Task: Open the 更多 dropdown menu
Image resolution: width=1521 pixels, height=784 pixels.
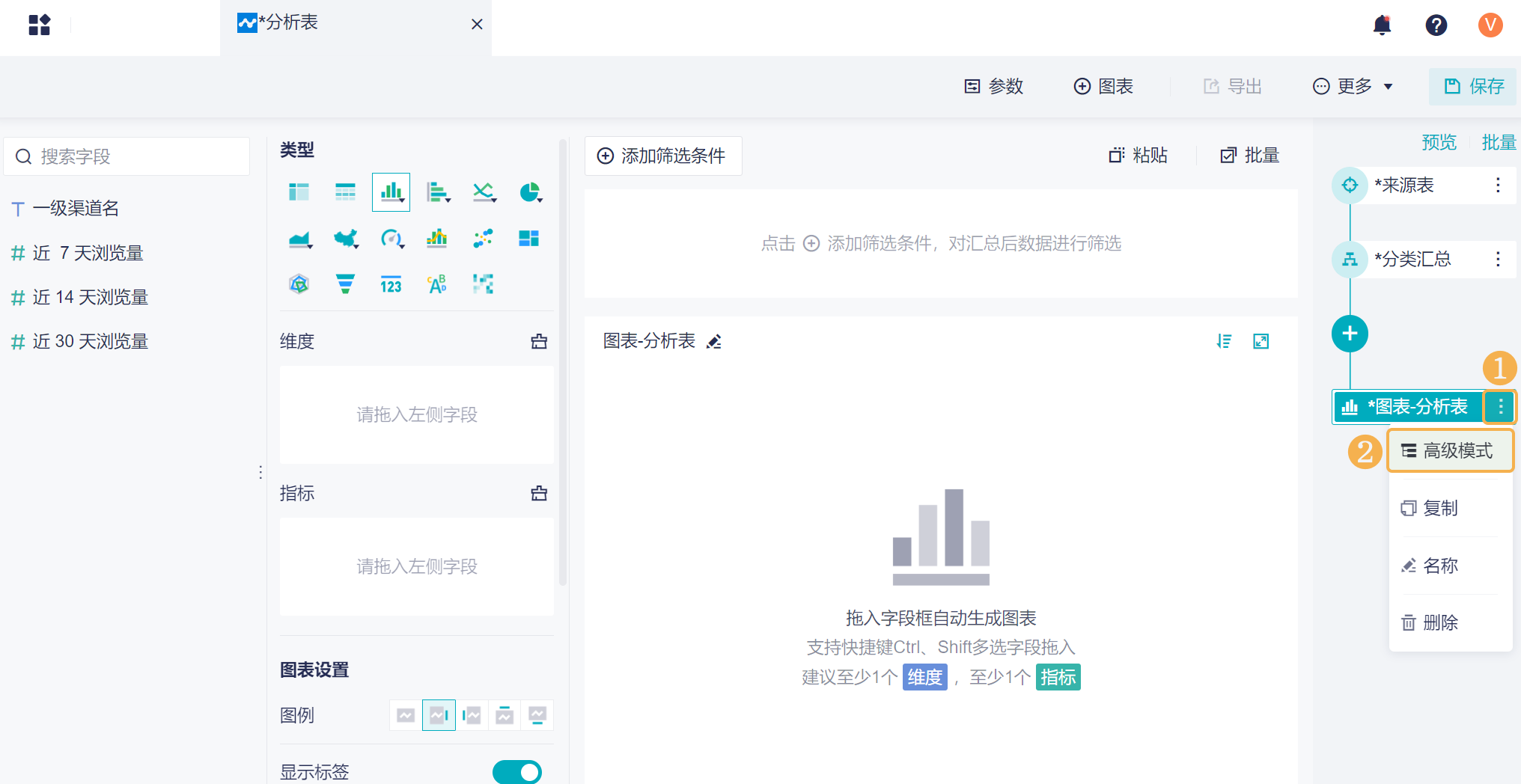Action: [1353, 87]
